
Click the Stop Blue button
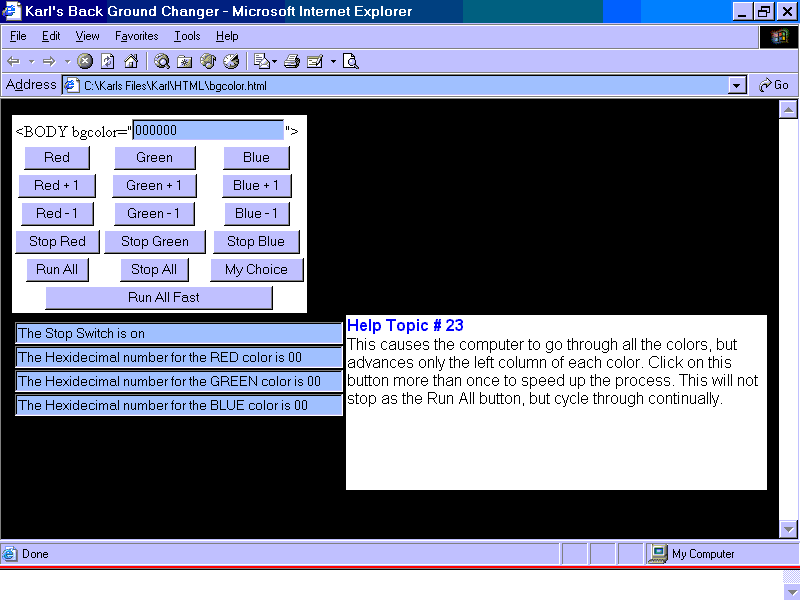pyautogui.click(x=256, y=242)
